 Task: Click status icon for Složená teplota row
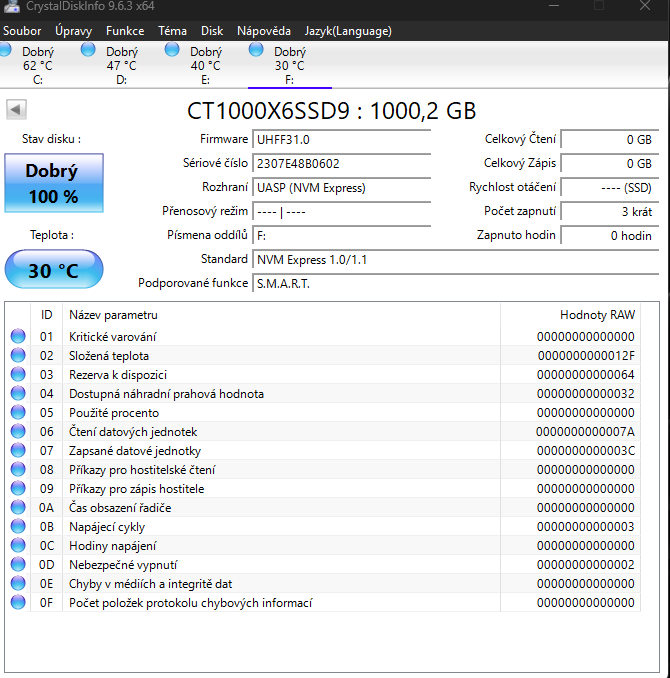pos(18,355)
